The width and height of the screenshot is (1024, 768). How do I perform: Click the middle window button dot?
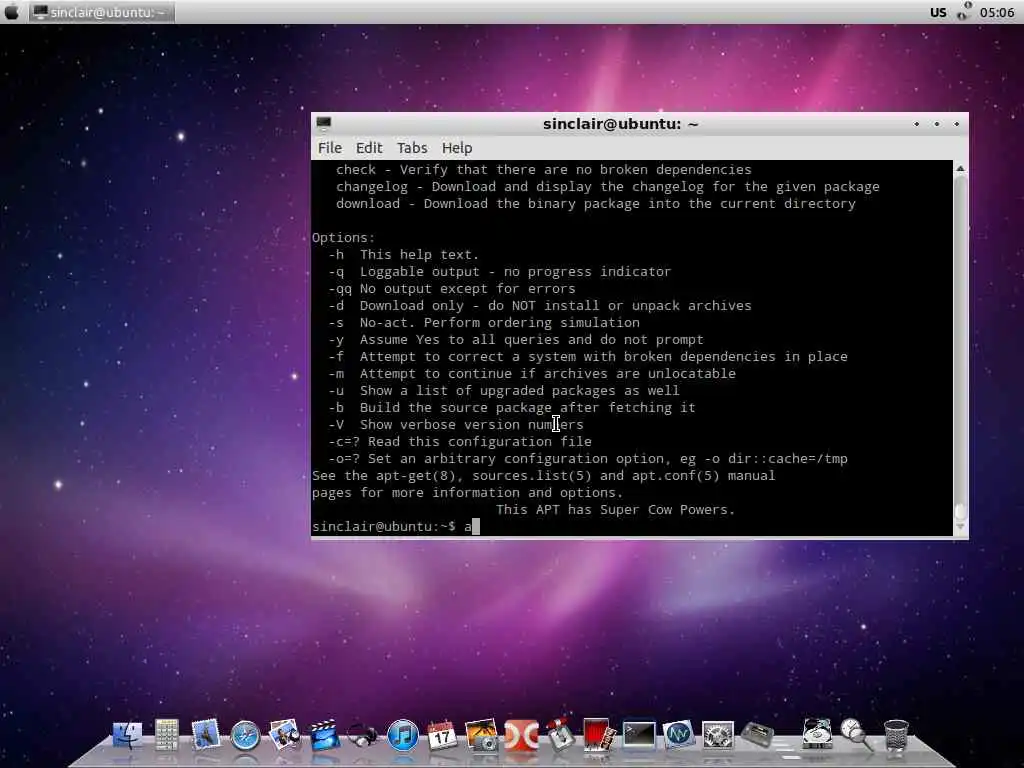click(x=936, y=123)
